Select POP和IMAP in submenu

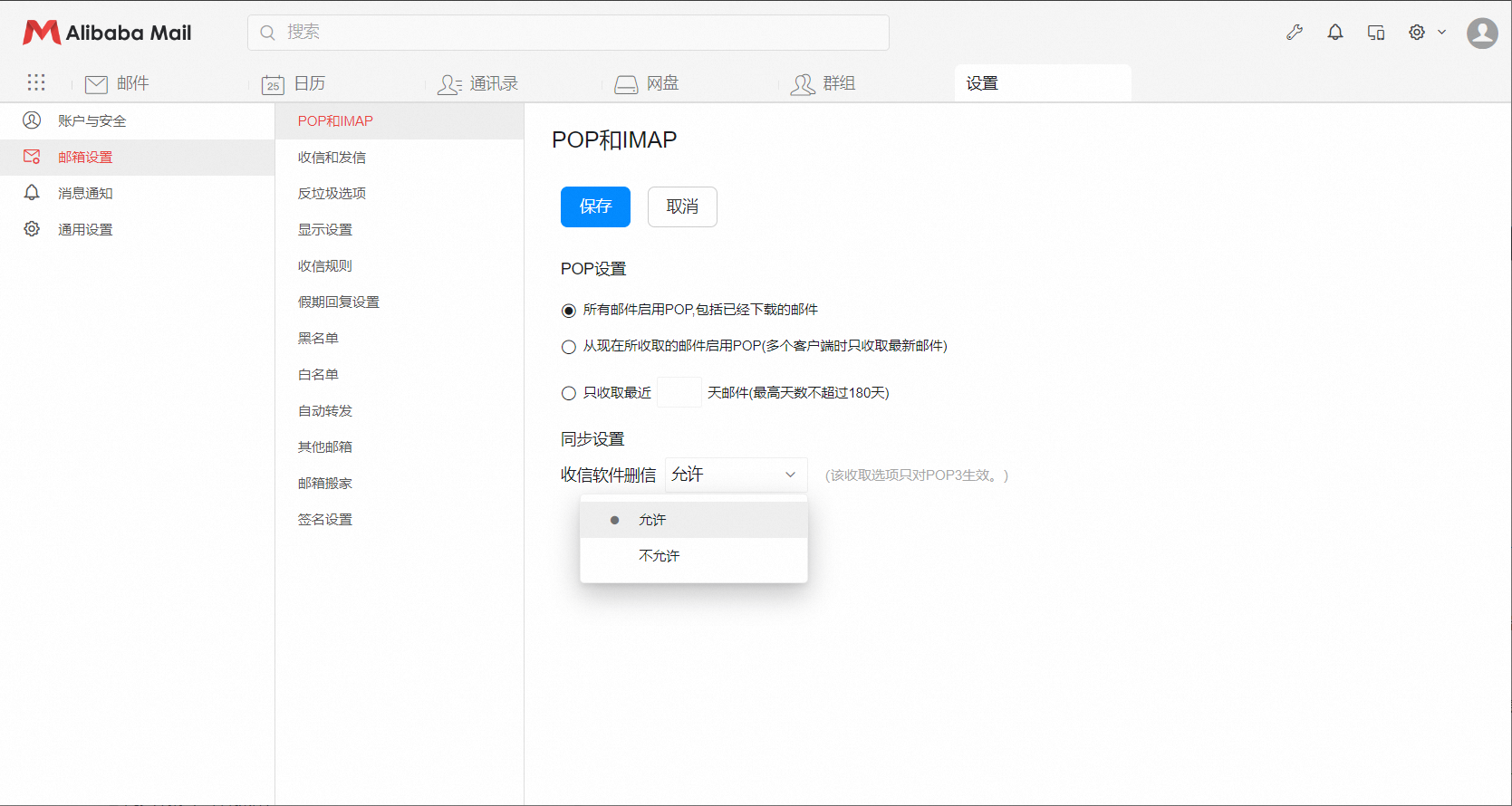point(400,120)
